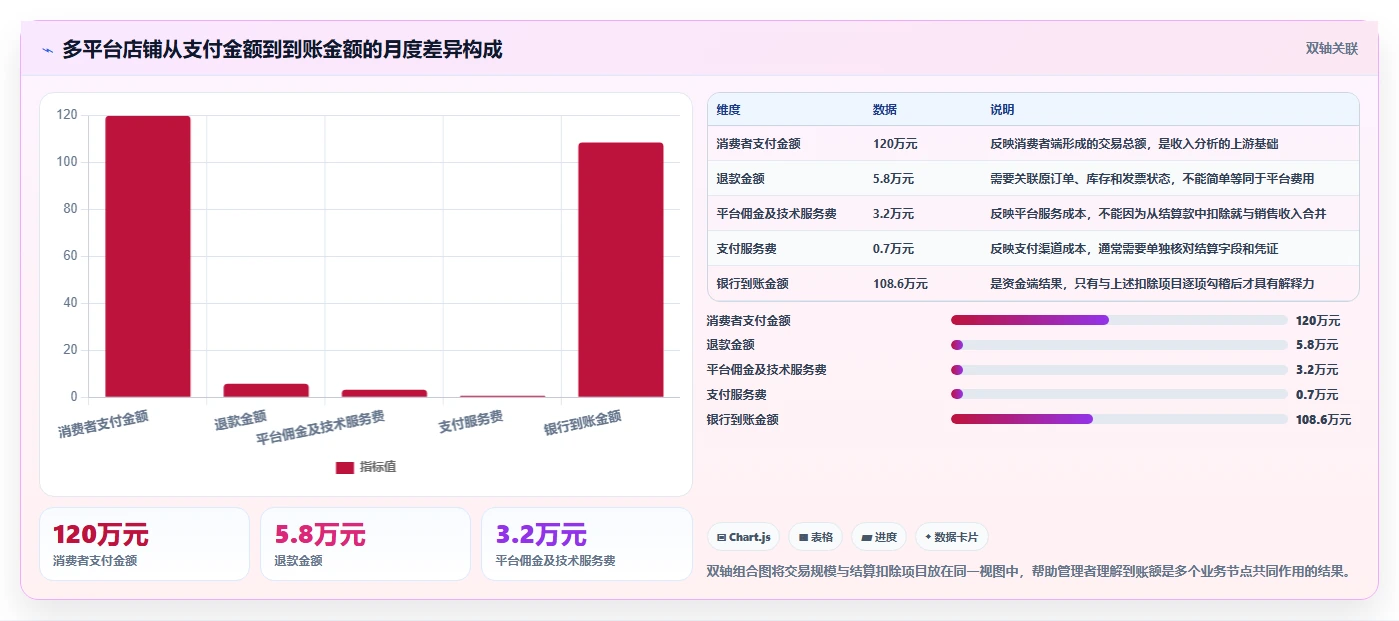
Task: Open the 3.2万元 平台佣金及技术服务费 data card
Action: pos(586,544)
